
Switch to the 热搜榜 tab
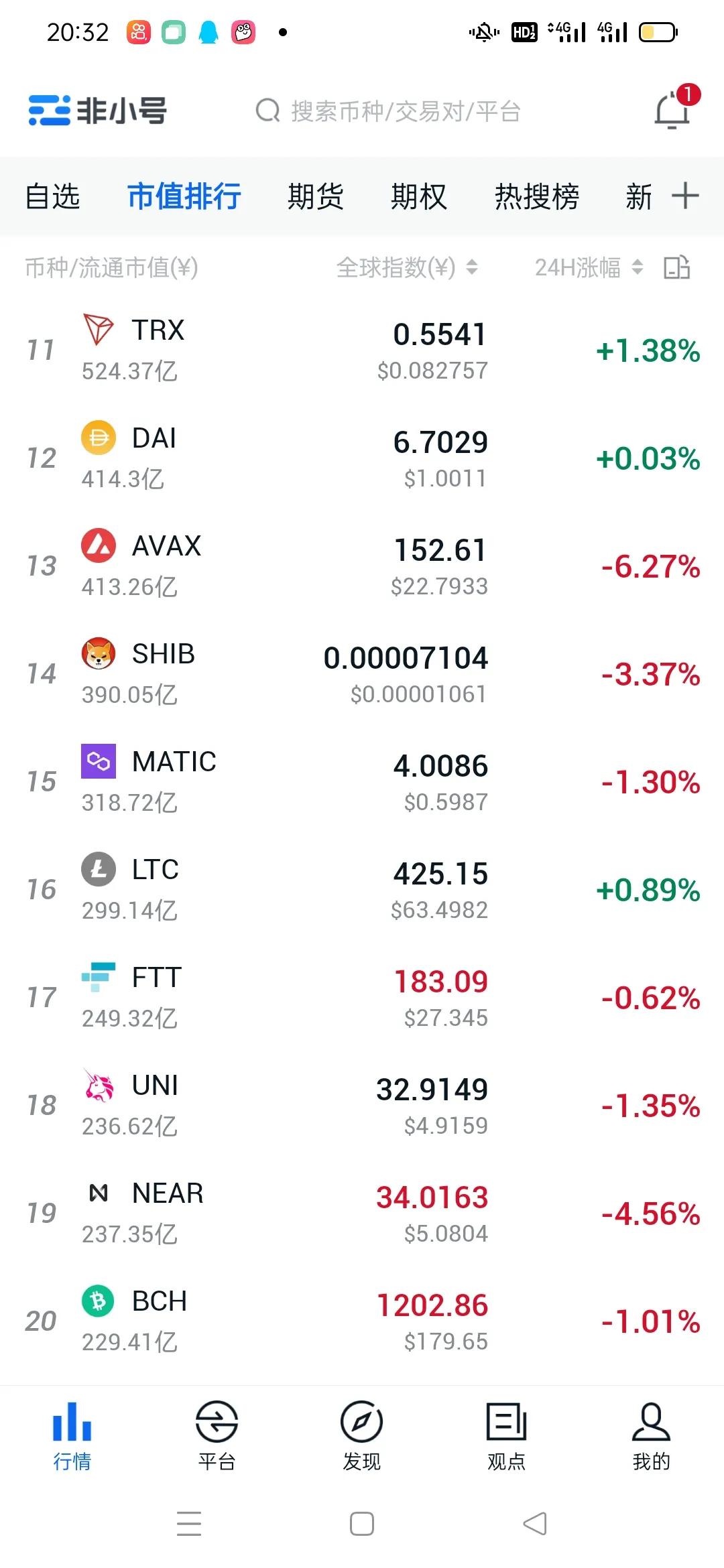[x=537, y=196]
